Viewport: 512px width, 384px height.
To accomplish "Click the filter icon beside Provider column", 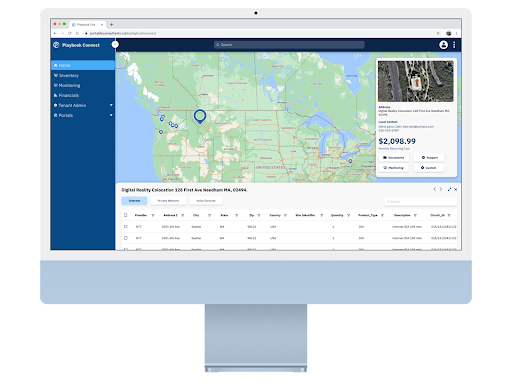I will pos(153,215).
